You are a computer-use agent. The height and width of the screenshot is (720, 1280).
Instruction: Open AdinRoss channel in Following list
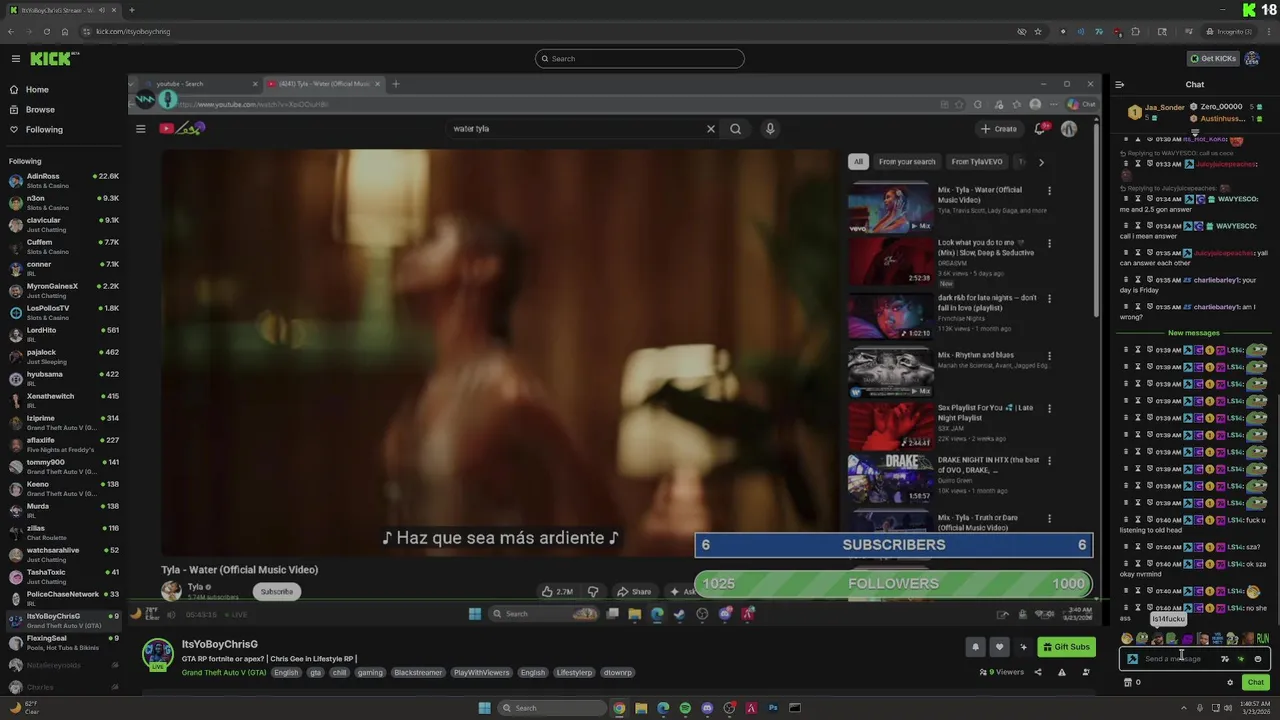(62, 180)
